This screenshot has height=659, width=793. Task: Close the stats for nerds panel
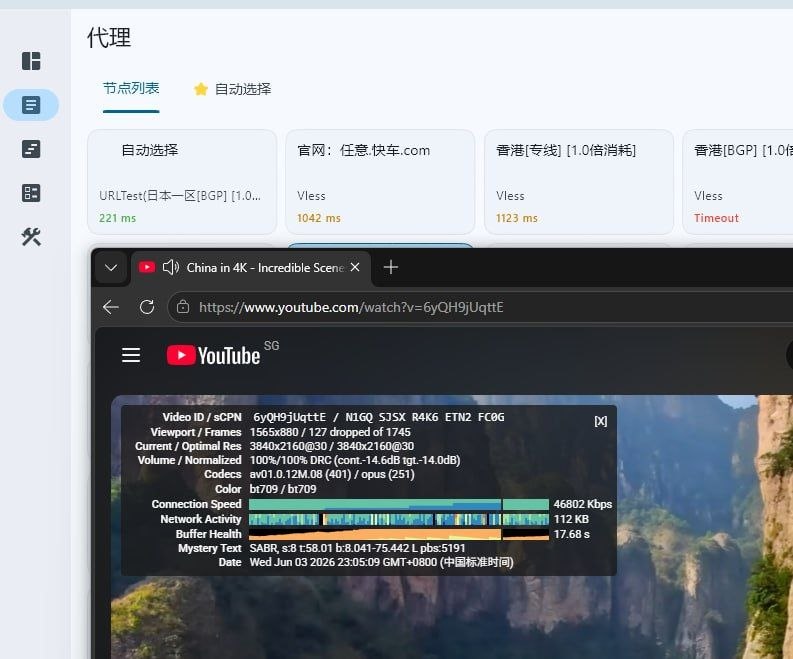[600, 421]
